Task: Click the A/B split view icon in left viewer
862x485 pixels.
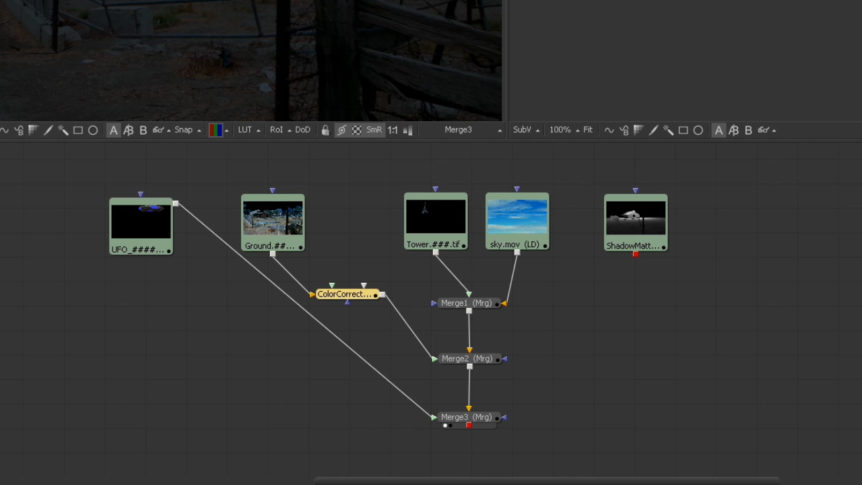Action: coord(128,130)
